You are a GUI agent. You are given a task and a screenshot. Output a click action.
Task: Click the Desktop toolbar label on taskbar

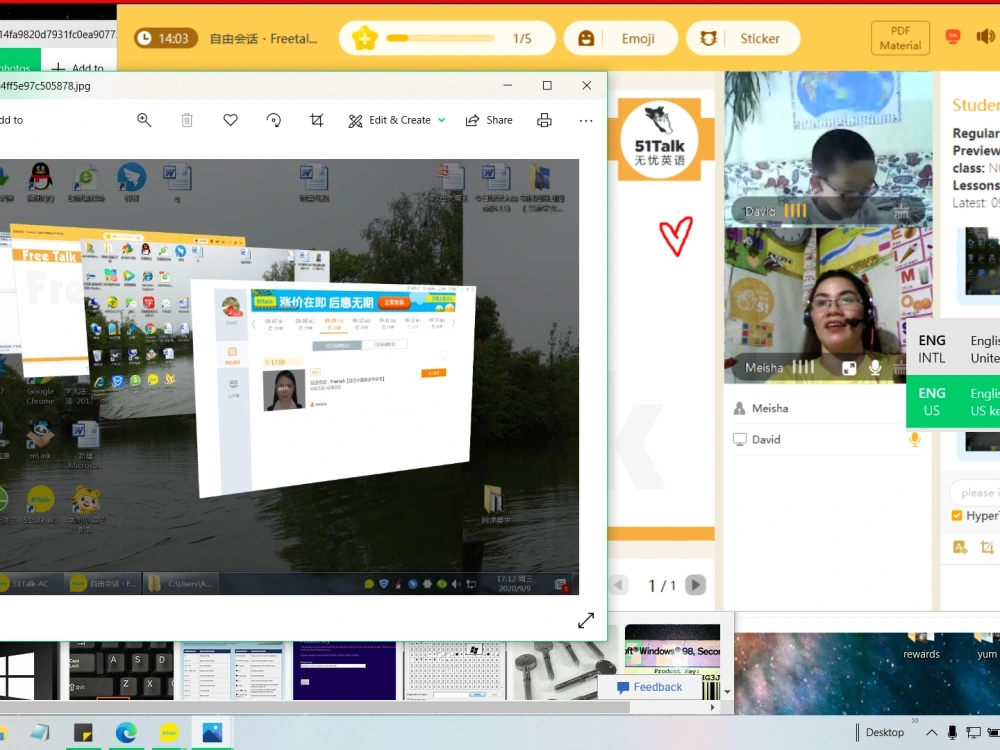pyautogui.click(x=885, y=732)
